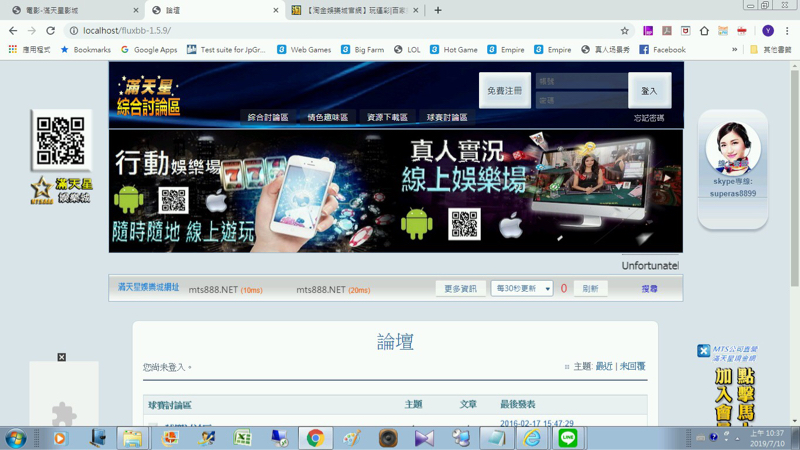Image resolution: width=800 pixels, height=450 pixels.
Task: Click customer service avatar photo
Action: point(733,148)
